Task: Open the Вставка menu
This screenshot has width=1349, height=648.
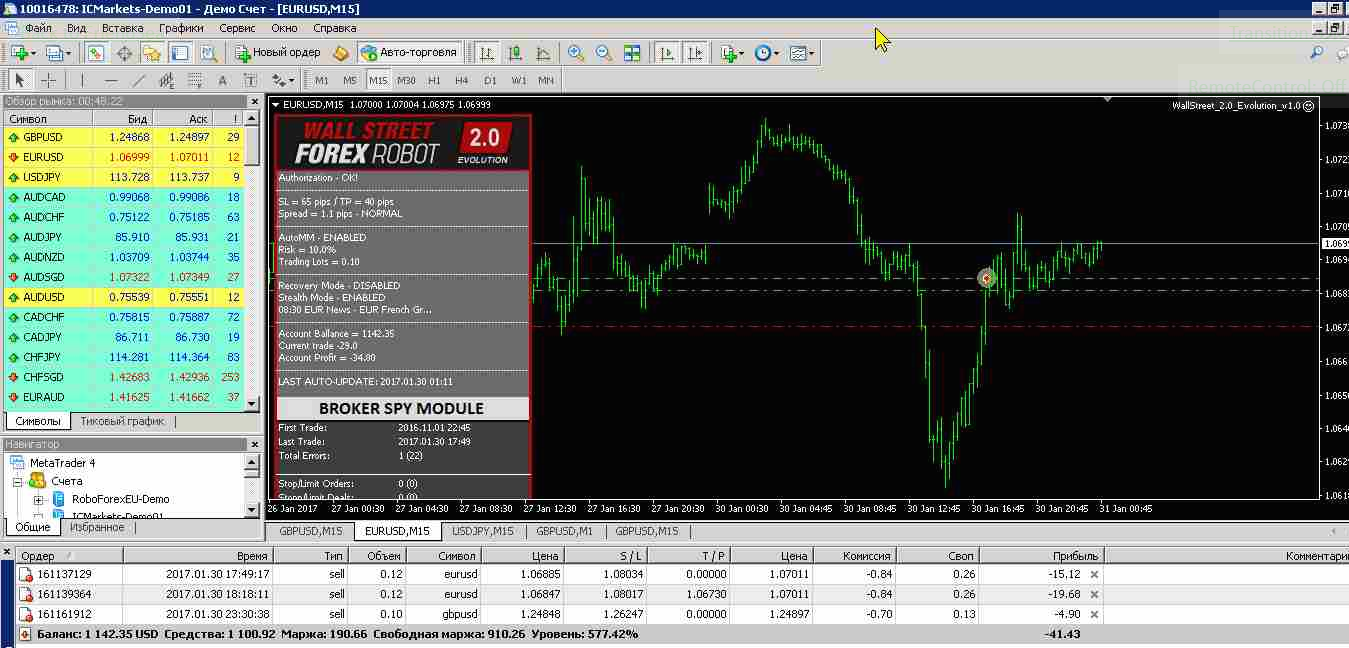Action: (122, 28)
